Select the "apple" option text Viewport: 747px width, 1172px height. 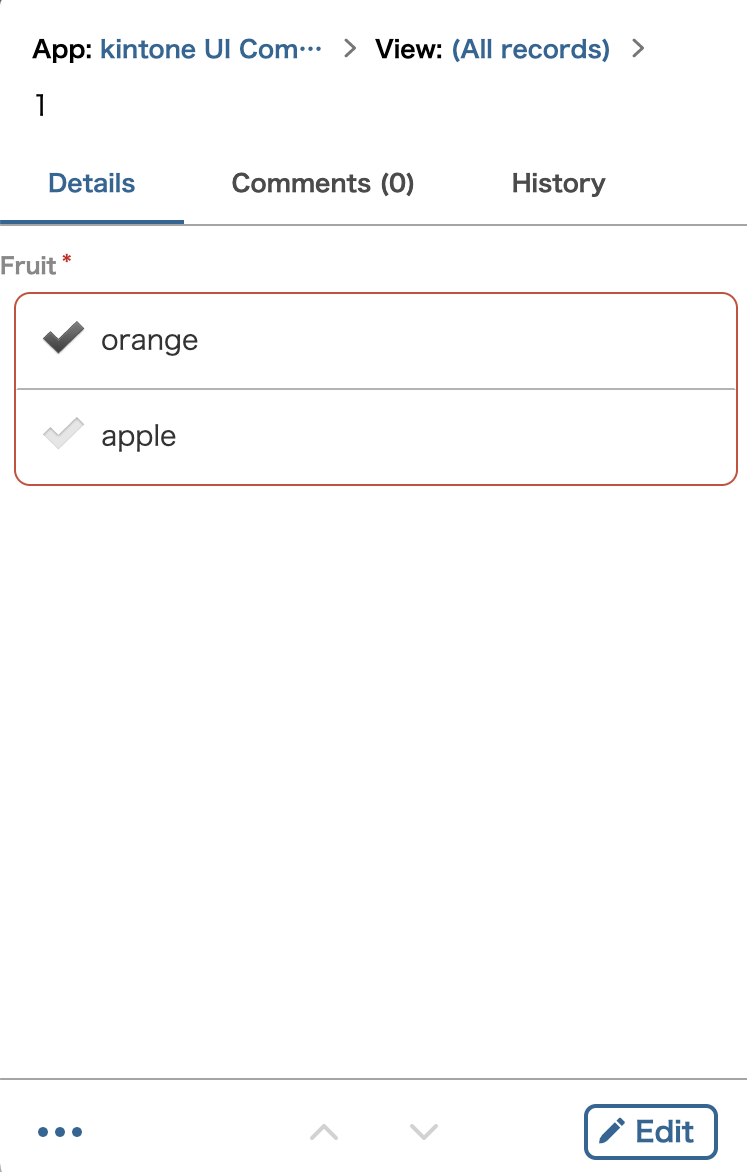[x=139, y=437]
